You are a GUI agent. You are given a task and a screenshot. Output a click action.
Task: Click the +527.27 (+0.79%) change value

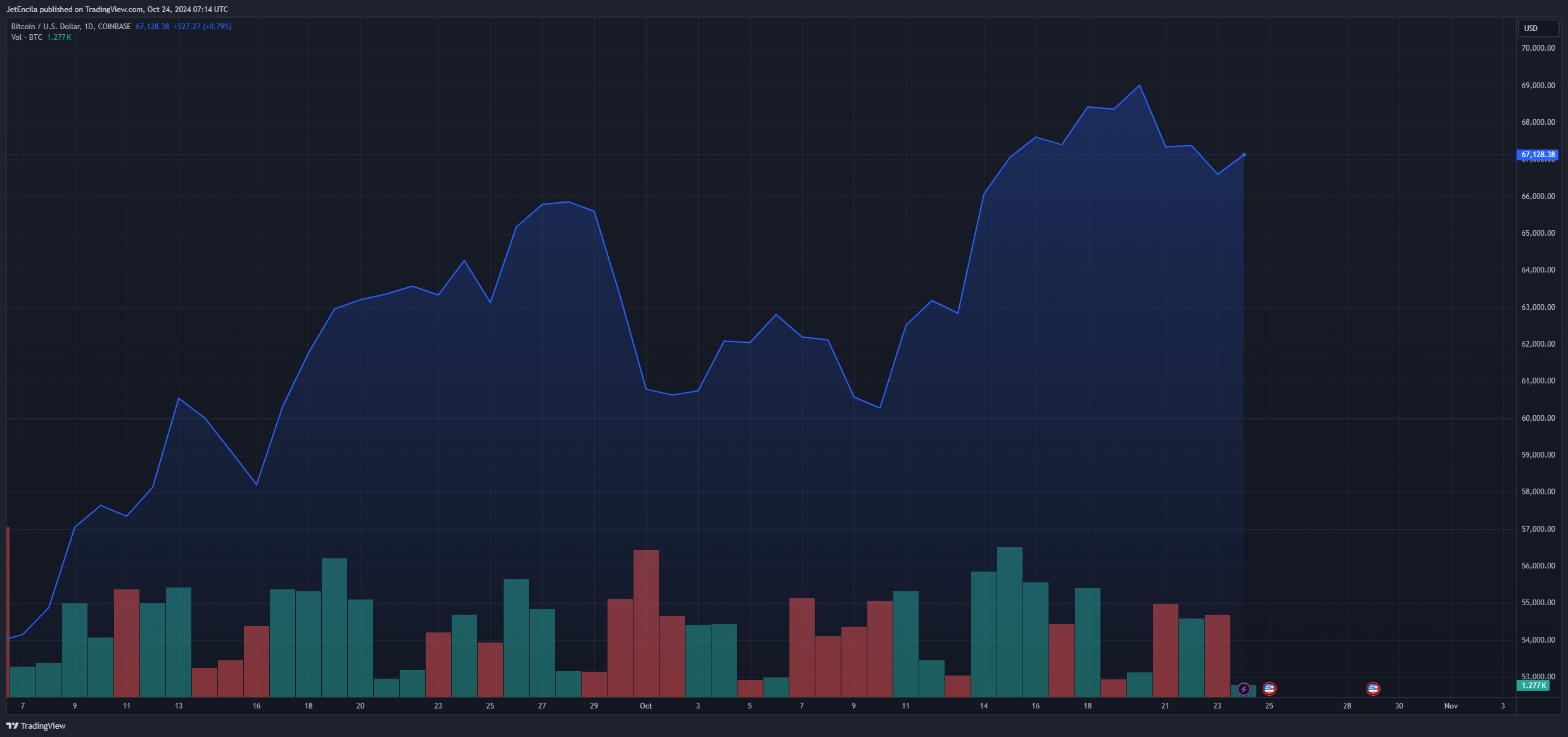click(203, 27)
